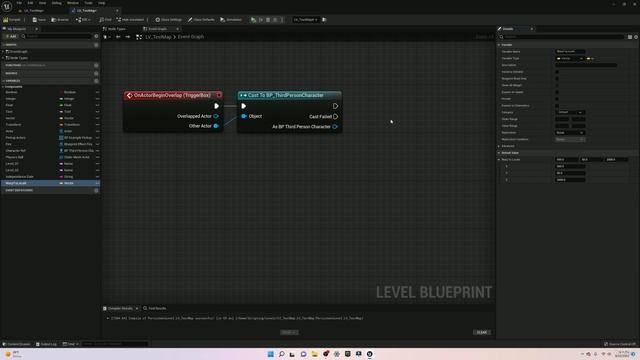Click the zoom-to-fit graph icon
The height and width of the screenshot is (360, 640).
(x=139, y=37)
